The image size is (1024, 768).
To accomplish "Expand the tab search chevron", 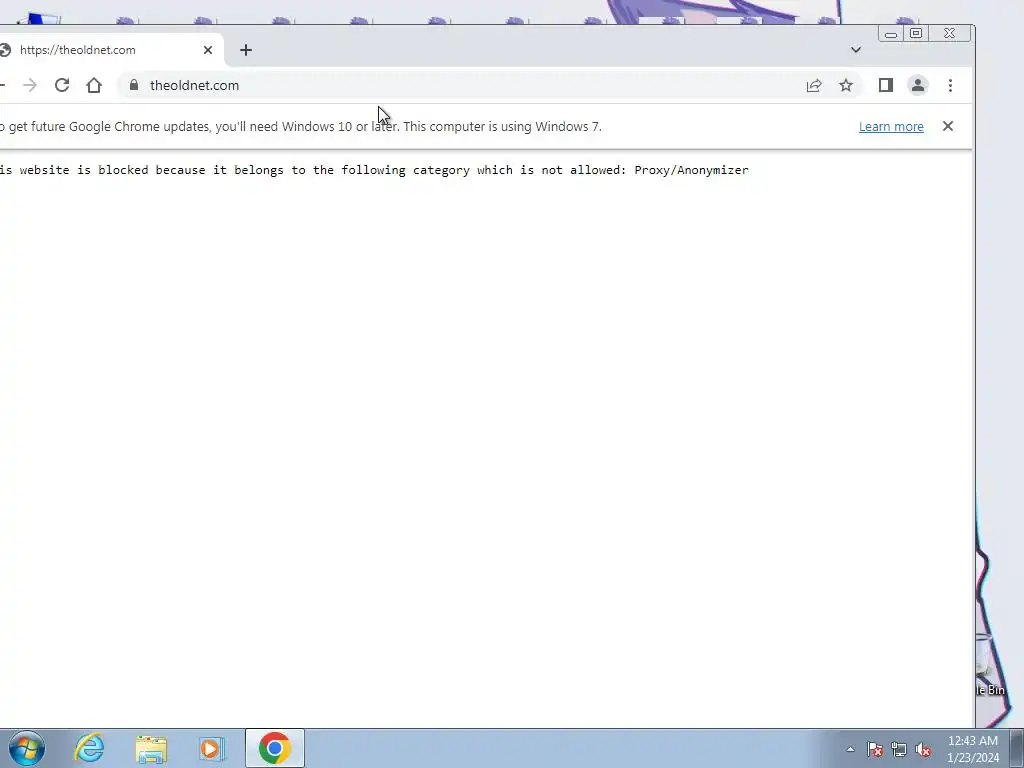I will pos(856,50).
